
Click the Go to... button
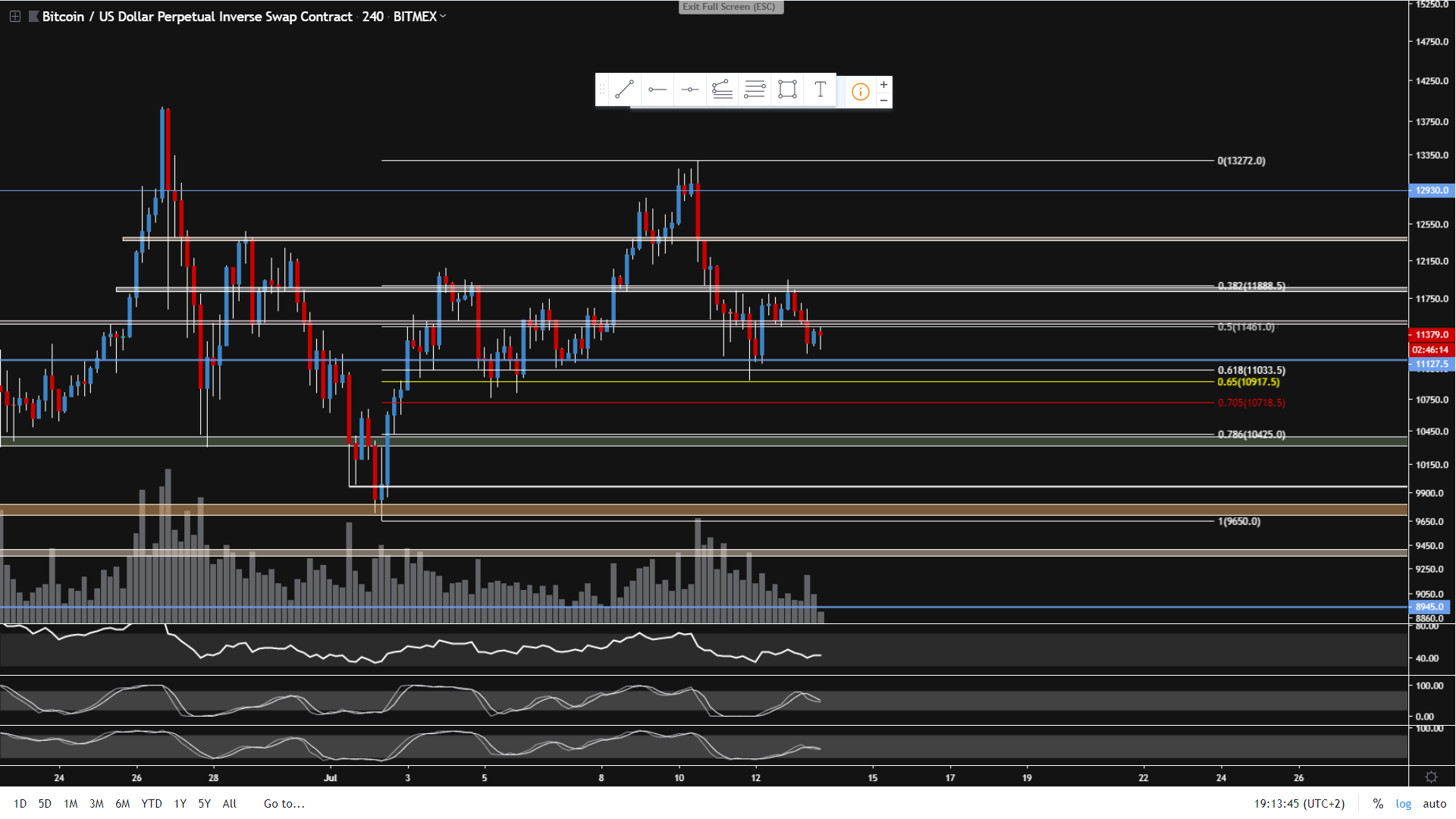pyautogui.click(x=284, y=804)
